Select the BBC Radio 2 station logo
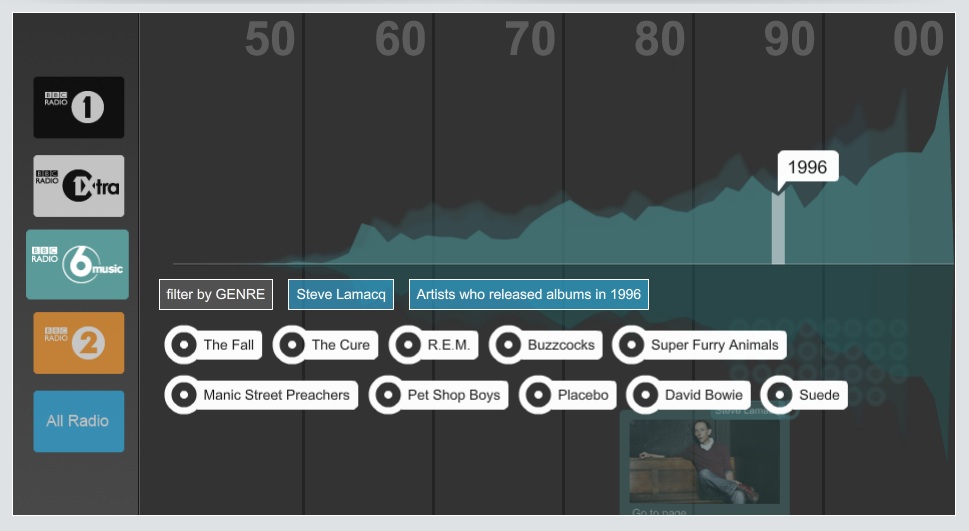 79,343
